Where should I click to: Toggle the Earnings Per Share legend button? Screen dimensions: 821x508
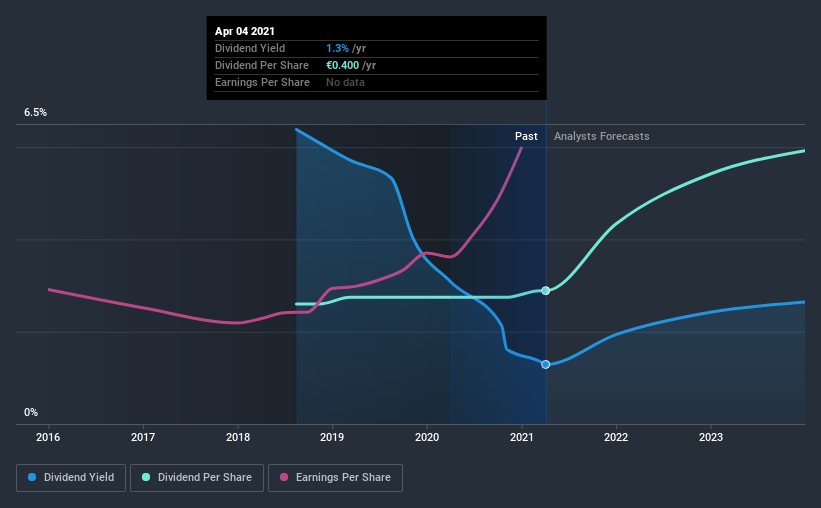click(335, 478)
